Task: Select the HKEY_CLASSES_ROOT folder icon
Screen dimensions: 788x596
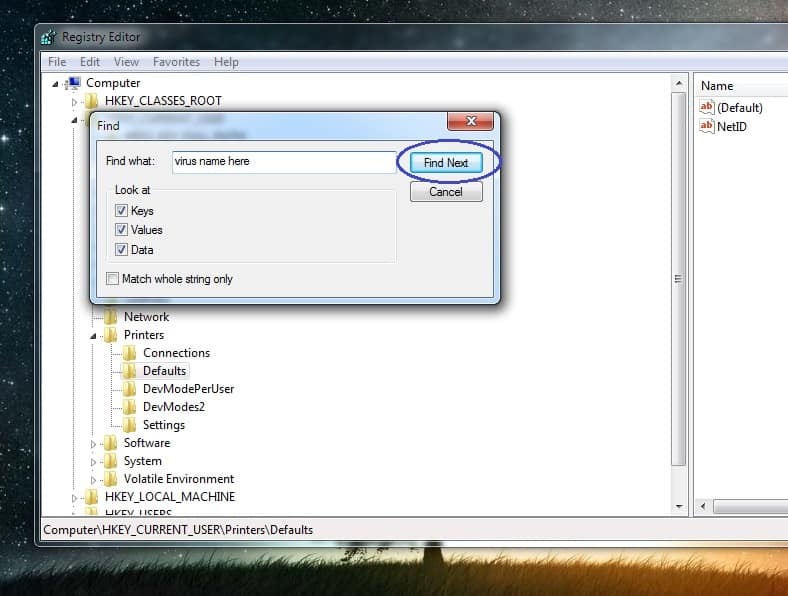Action: [91, 101]
